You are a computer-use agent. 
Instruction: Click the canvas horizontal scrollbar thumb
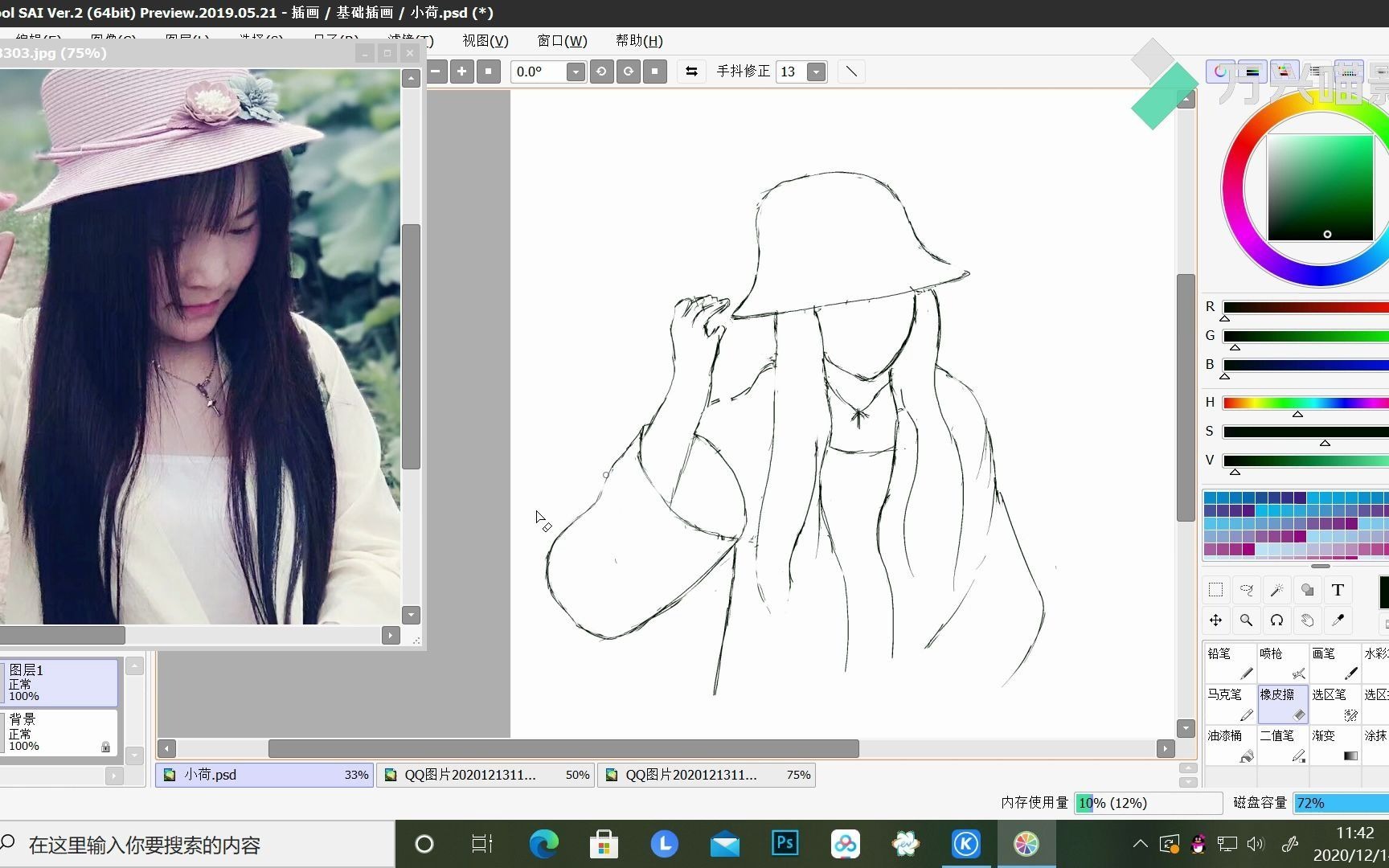click(x=563, y=748)
